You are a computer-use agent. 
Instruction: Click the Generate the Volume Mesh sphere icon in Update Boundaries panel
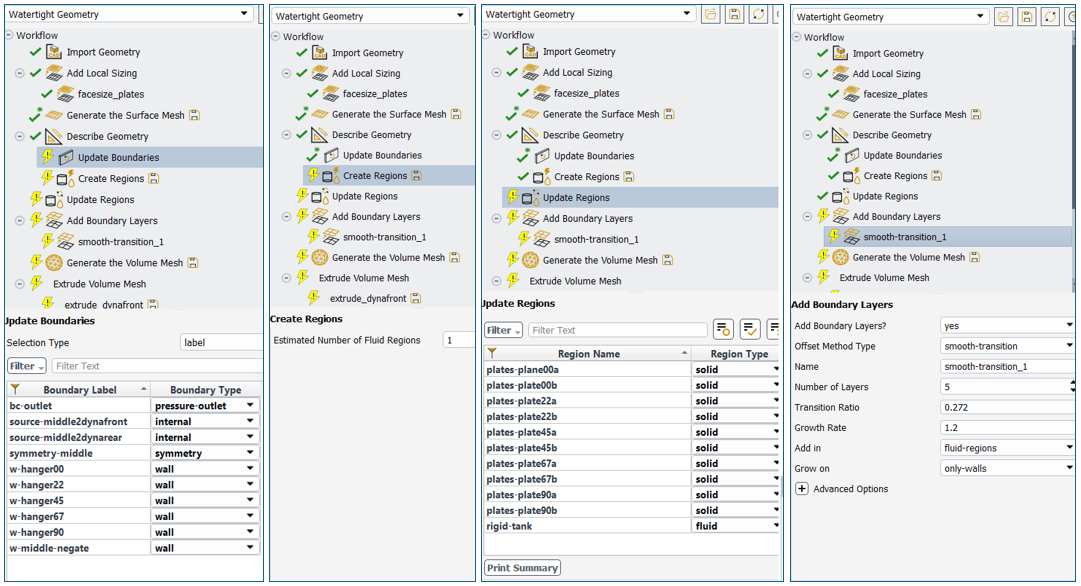54,263
